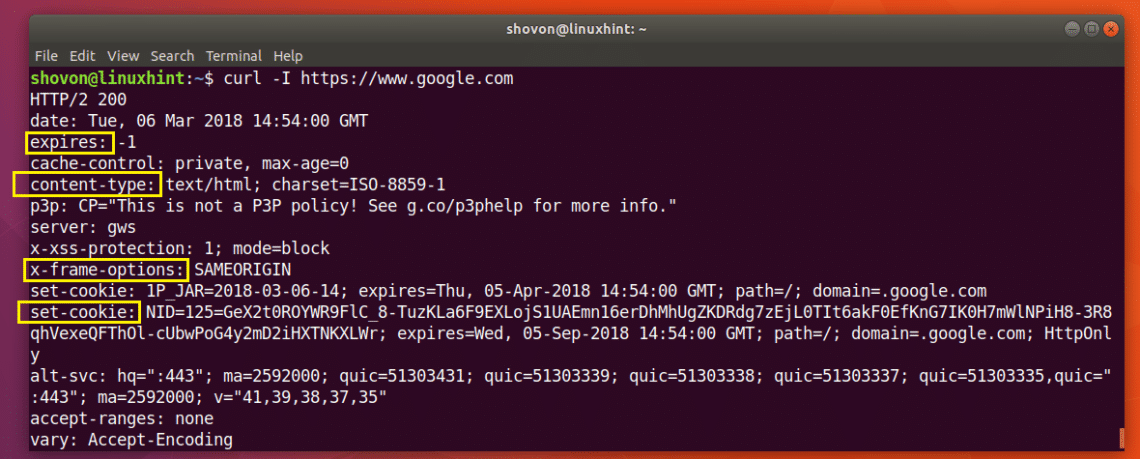Click the window title shovon@linuxhint: ~
Viewport: 1140px width, 459px height.
coord(577,29)
